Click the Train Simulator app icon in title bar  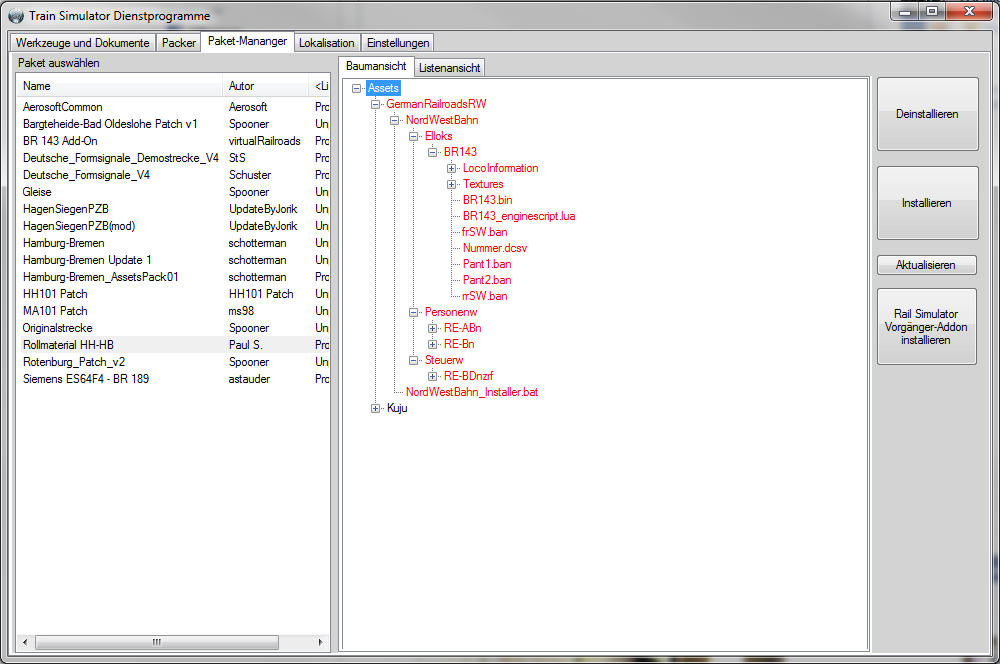(16, 15)
